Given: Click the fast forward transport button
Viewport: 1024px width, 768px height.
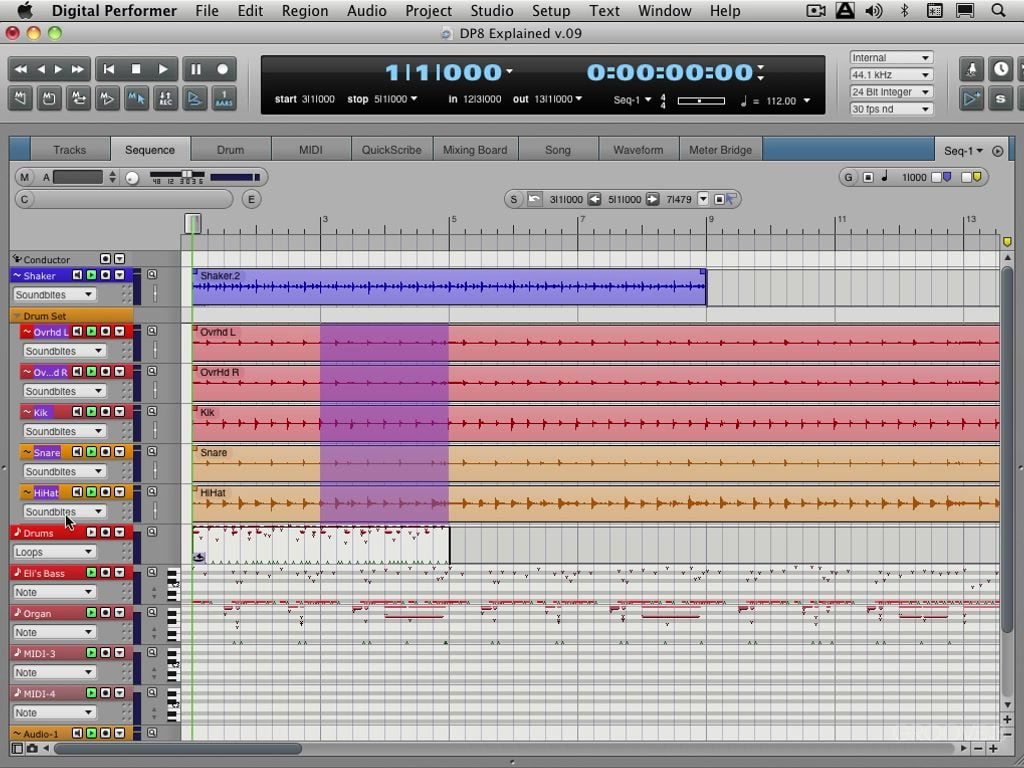Looking at the screenshot, I should click(x=78, y=69).
